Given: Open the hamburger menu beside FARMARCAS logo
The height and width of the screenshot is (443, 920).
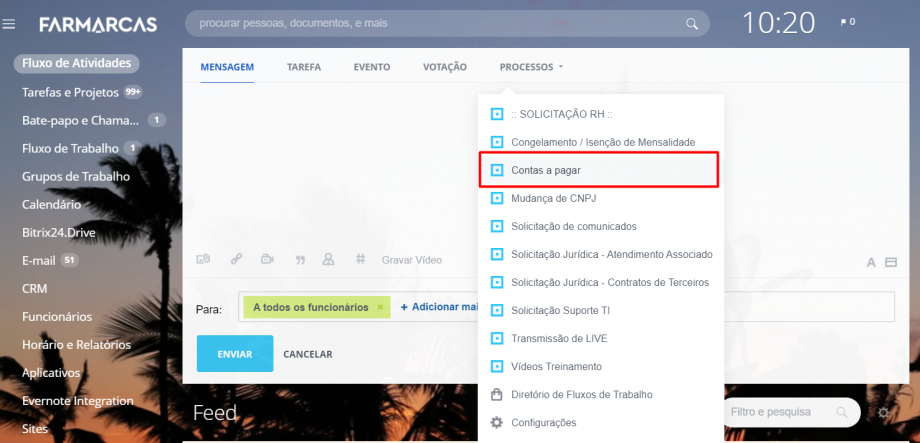Looking at the screenshot, I should (10, 23).
